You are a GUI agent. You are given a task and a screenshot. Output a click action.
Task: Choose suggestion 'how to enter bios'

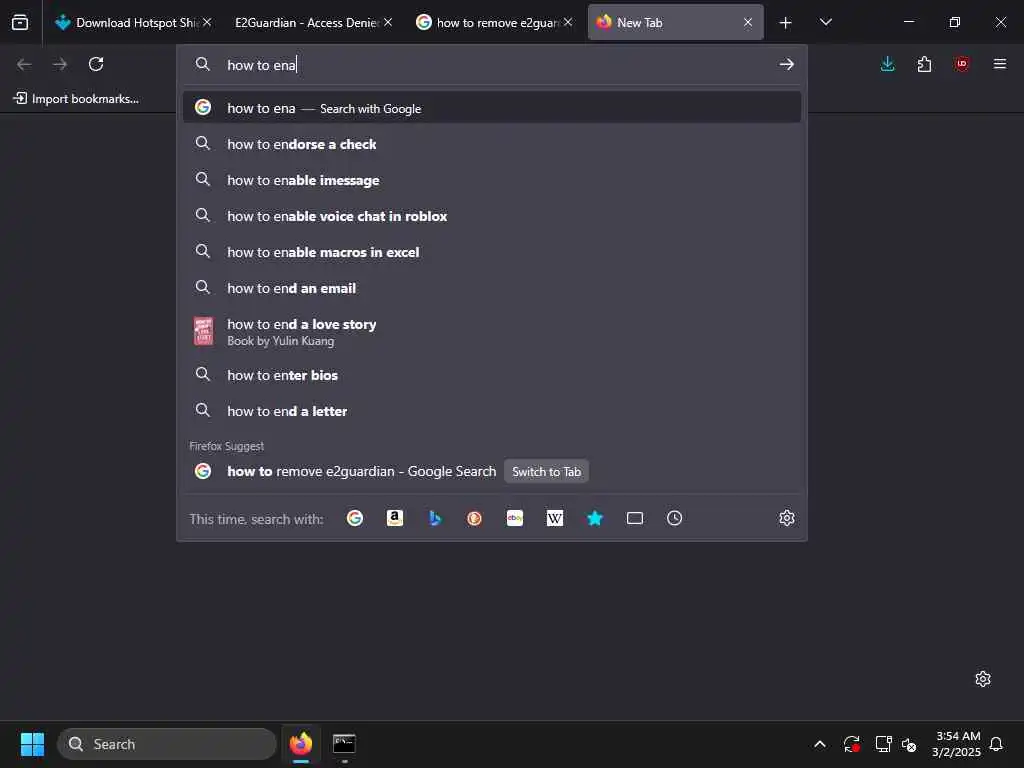[x=492, y=374]
